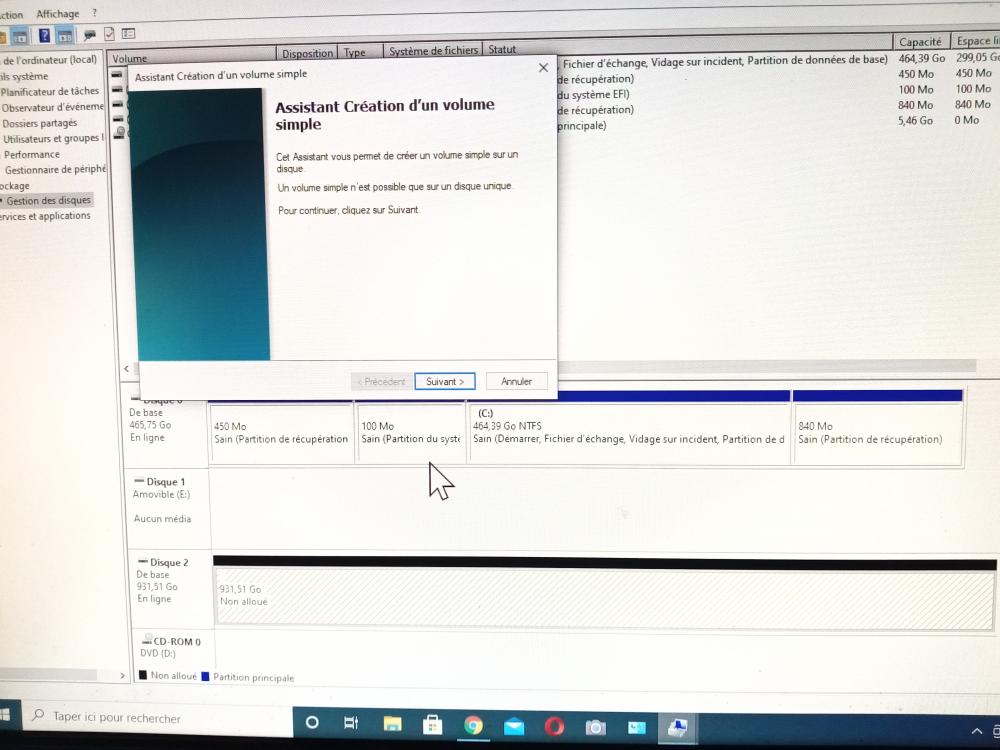This screenshot has height=750, width=1000.
Task: Open the ? help menu
Action: pos(94,13)
